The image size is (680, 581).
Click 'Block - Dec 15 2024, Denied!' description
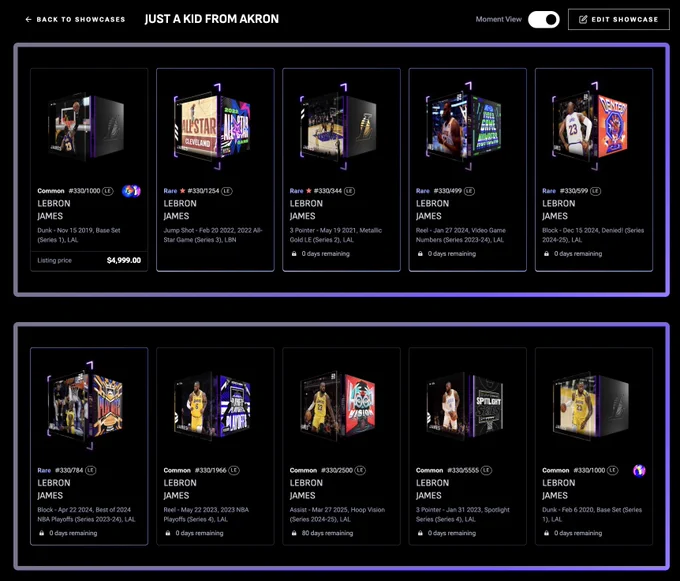coord(593,235)
